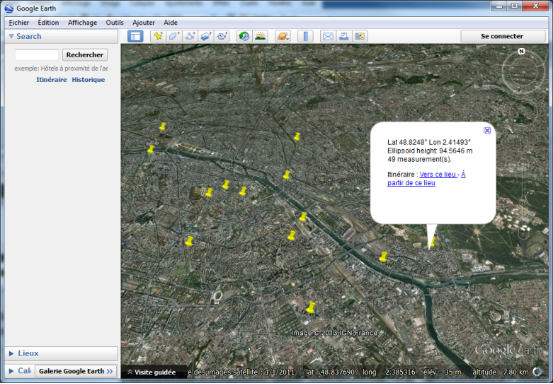Open the Galerie Google Earth
This screenshot has width=553, height=384.
(76, 371)
